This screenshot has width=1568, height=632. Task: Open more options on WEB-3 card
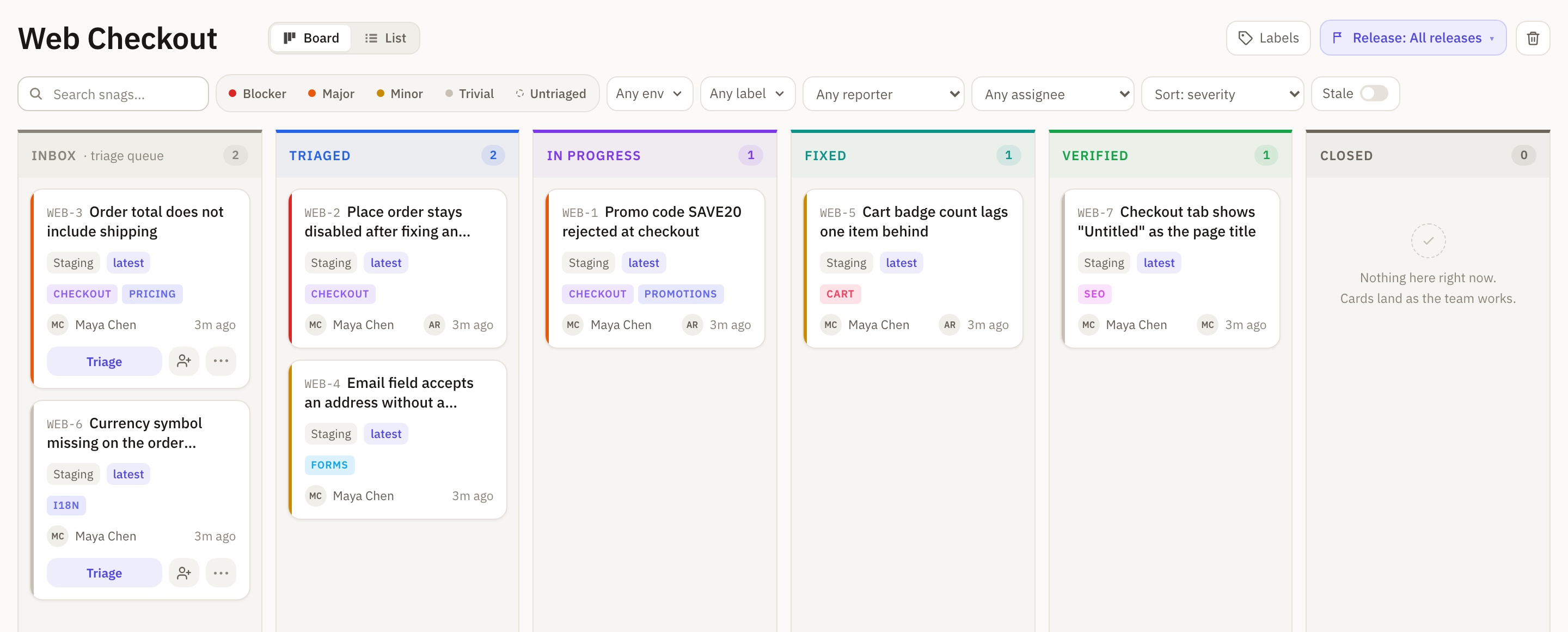221,361
